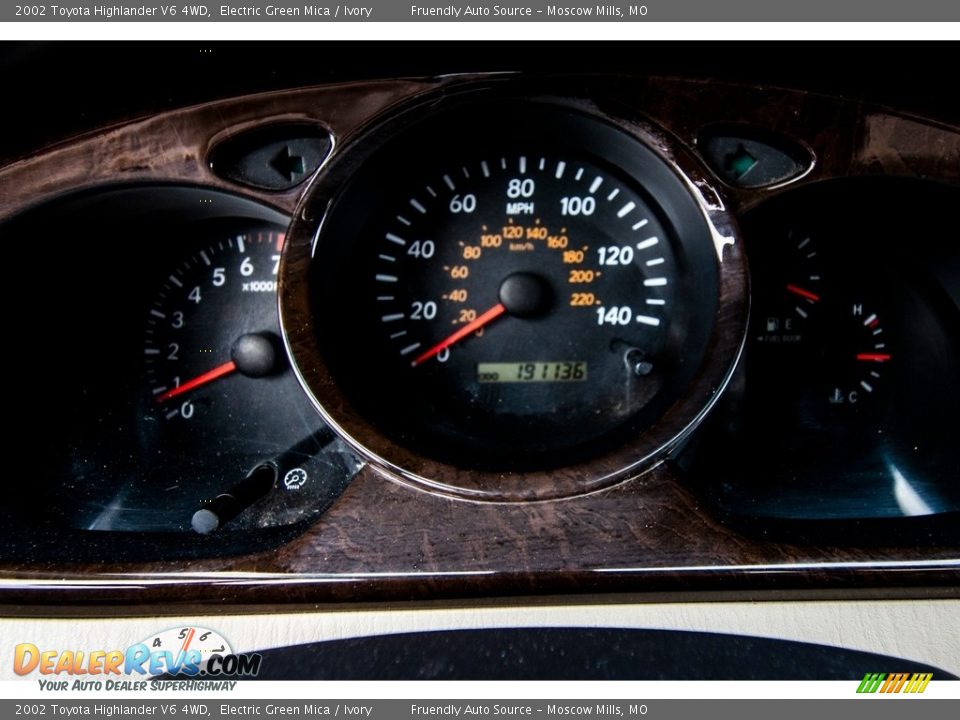Click the 5 on the tachometer
This screenshot has height=720, width=960.
[x=219, y=277]
